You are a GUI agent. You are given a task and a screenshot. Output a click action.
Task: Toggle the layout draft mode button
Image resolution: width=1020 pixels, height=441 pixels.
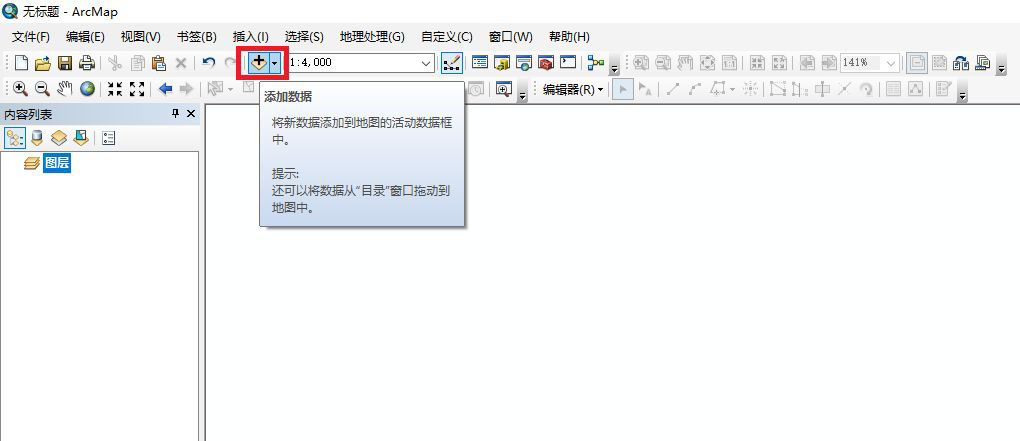click(918, 63)
